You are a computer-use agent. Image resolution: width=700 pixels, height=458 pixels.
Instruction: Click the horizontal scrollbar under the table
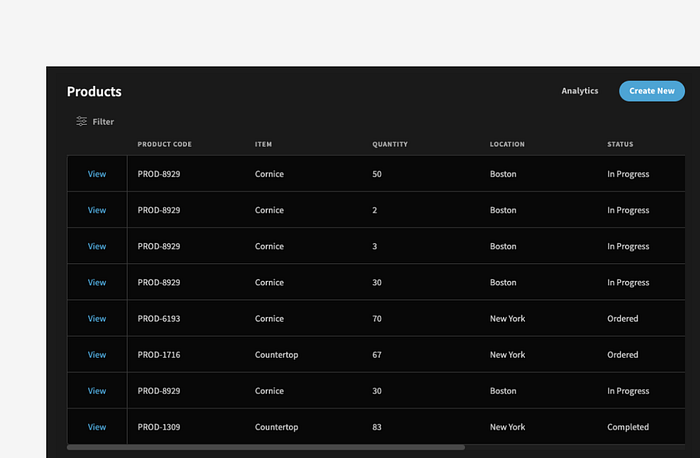266,447
